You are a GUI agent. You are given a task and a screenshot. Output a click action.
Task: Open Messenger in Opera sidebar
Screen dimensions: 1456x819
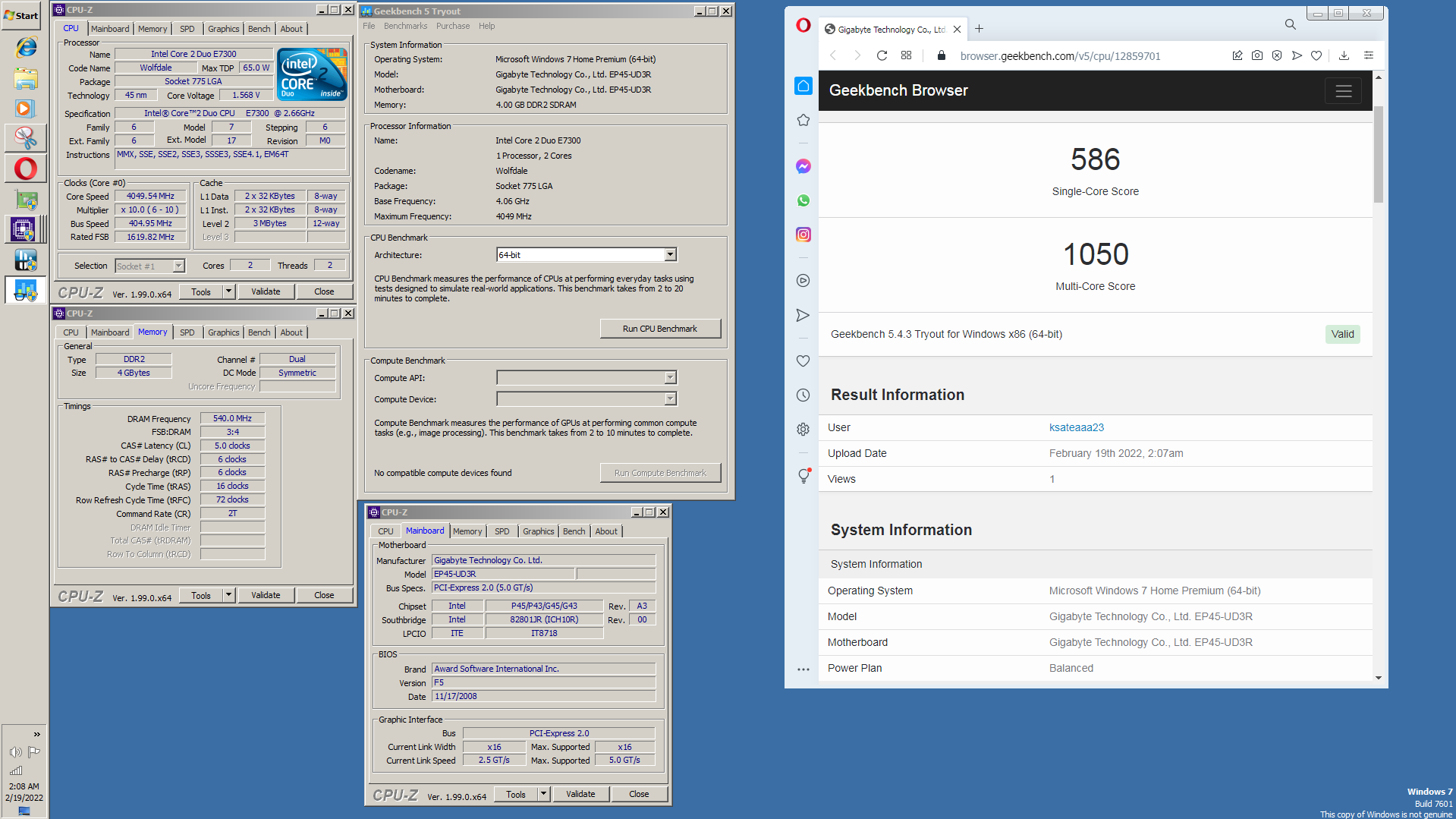coord(803,166)
